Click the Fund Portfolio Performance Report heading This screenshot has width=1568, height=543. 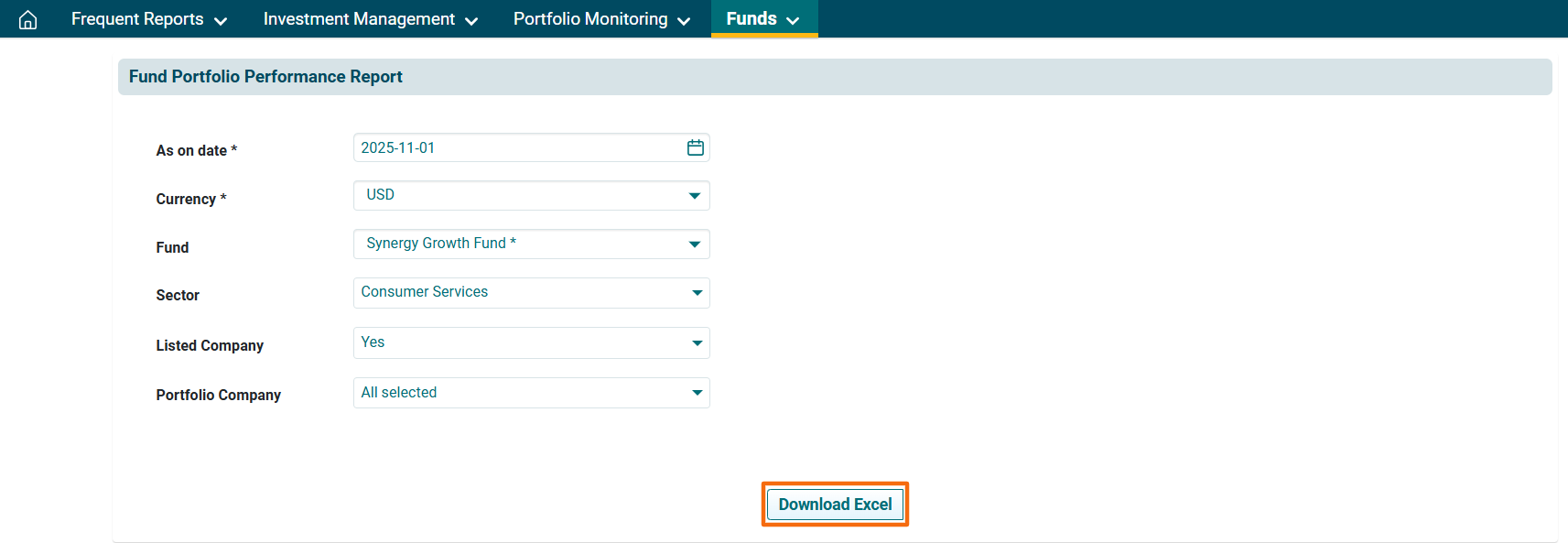coord(265,77)
